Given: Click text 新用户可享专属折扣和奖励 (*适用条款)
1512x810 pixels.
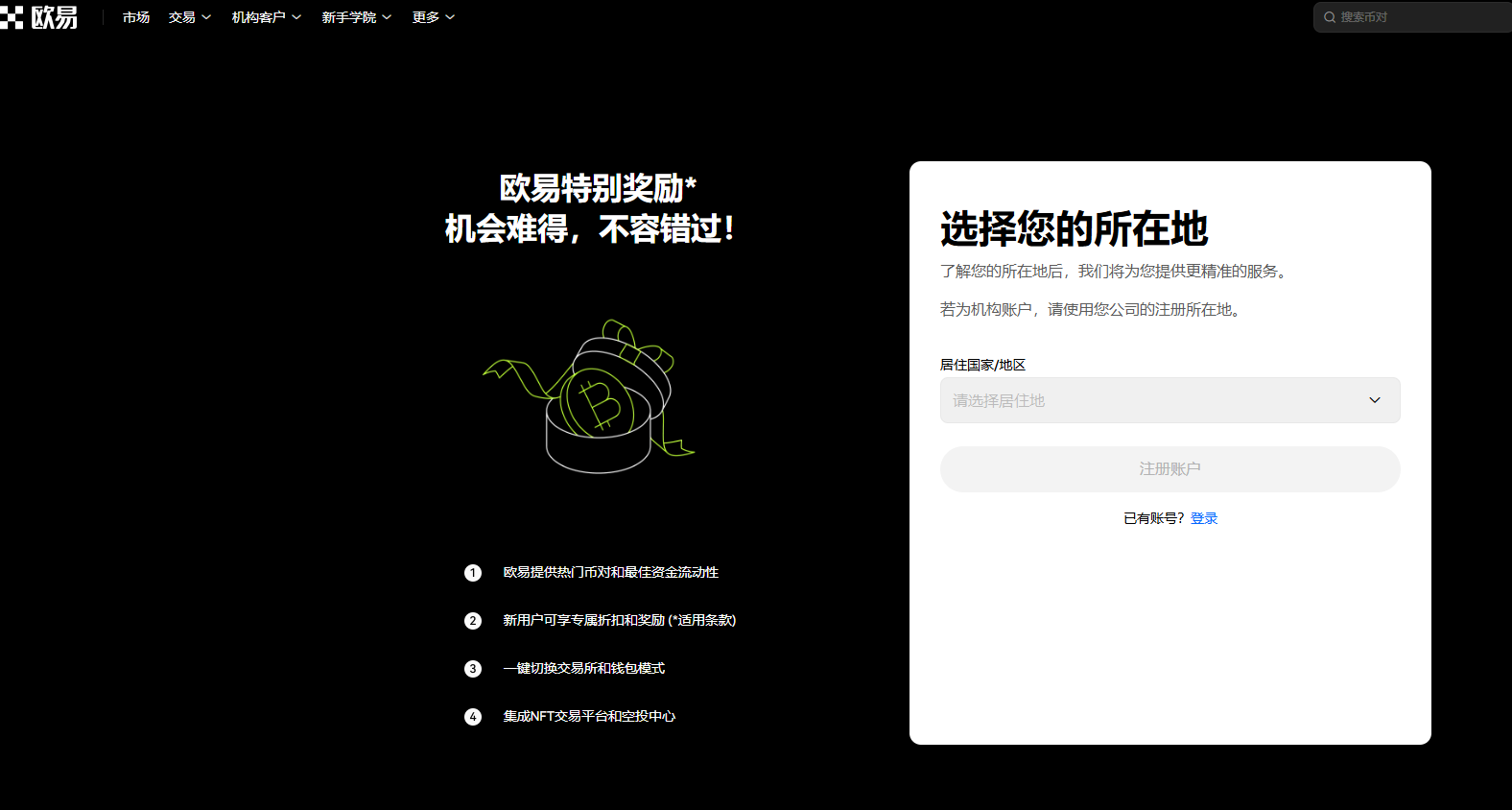Looking at the screenshot, I should click(x=620, y=620).
